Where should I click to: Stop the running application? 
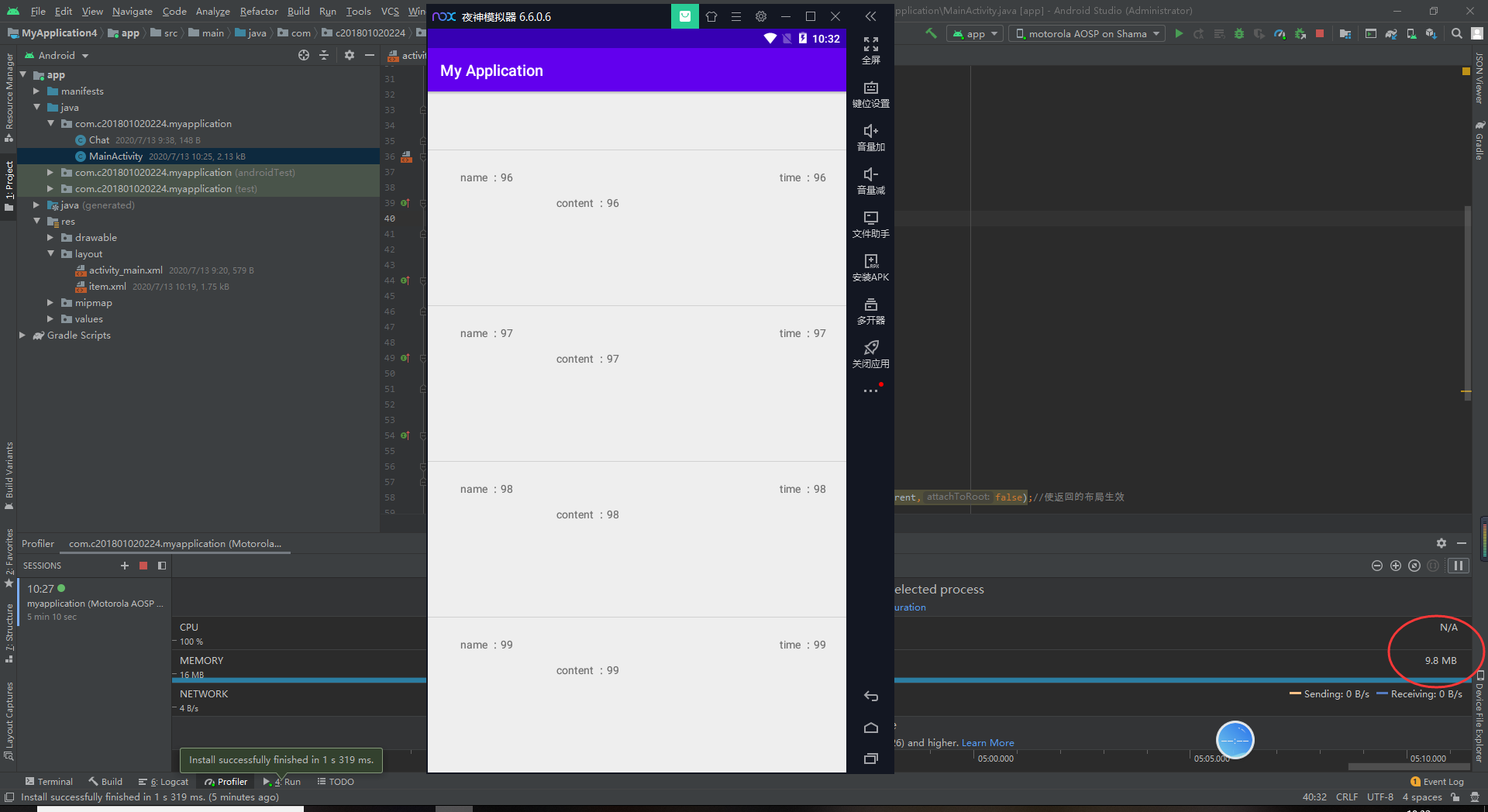pos(1320,33)
